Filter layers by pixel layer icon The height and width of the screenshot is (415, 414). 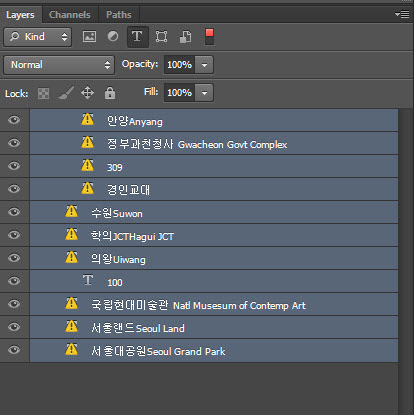pyautogui.click(x=89, y=36)
